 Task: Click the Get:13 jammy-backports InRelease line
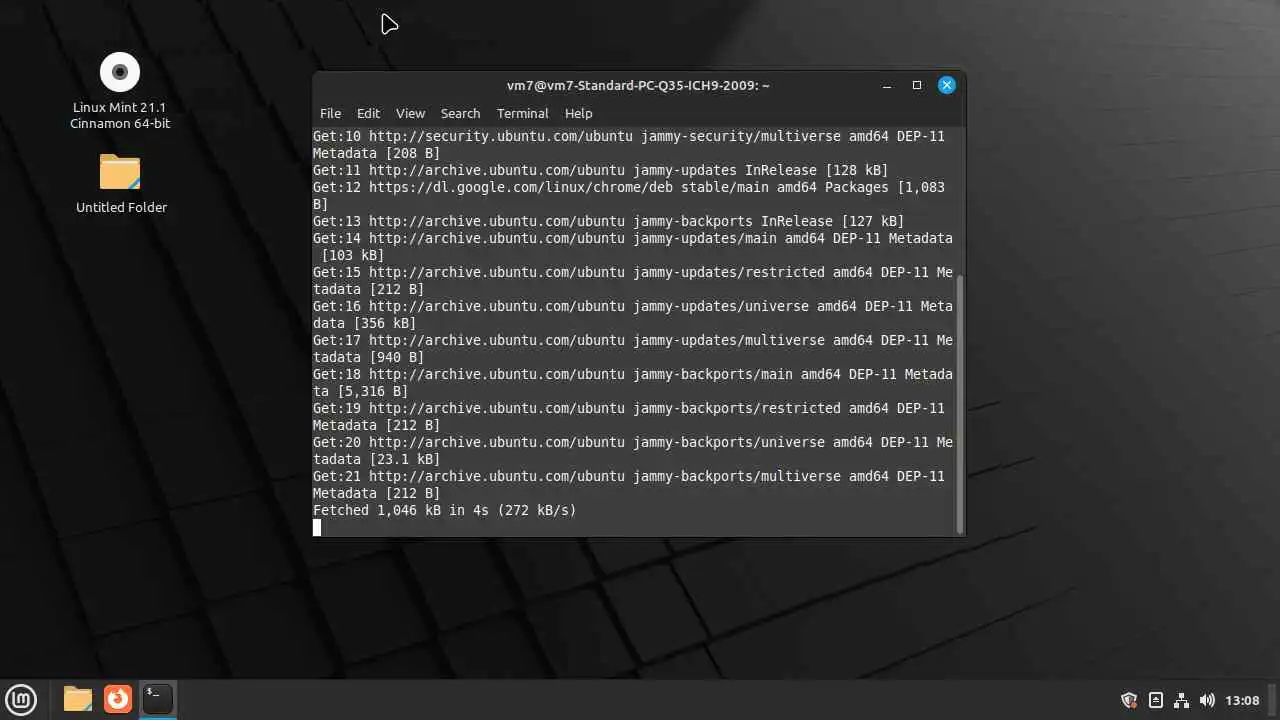(608, 221)
